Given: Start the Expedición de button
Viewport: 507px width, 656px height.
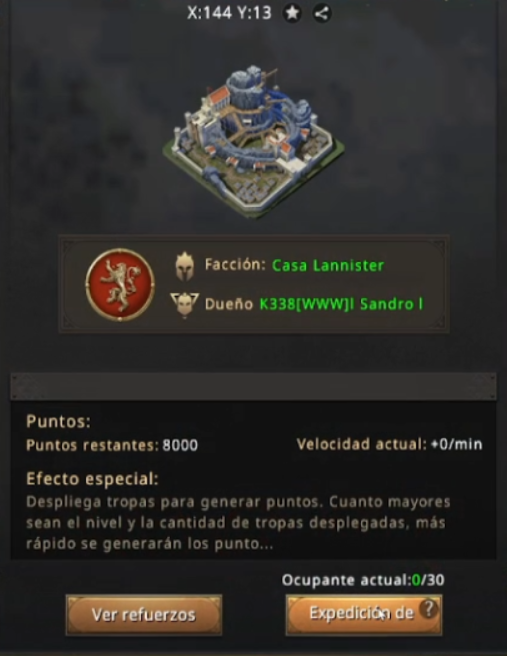Looking at the screenshot, I should (364, 615).
